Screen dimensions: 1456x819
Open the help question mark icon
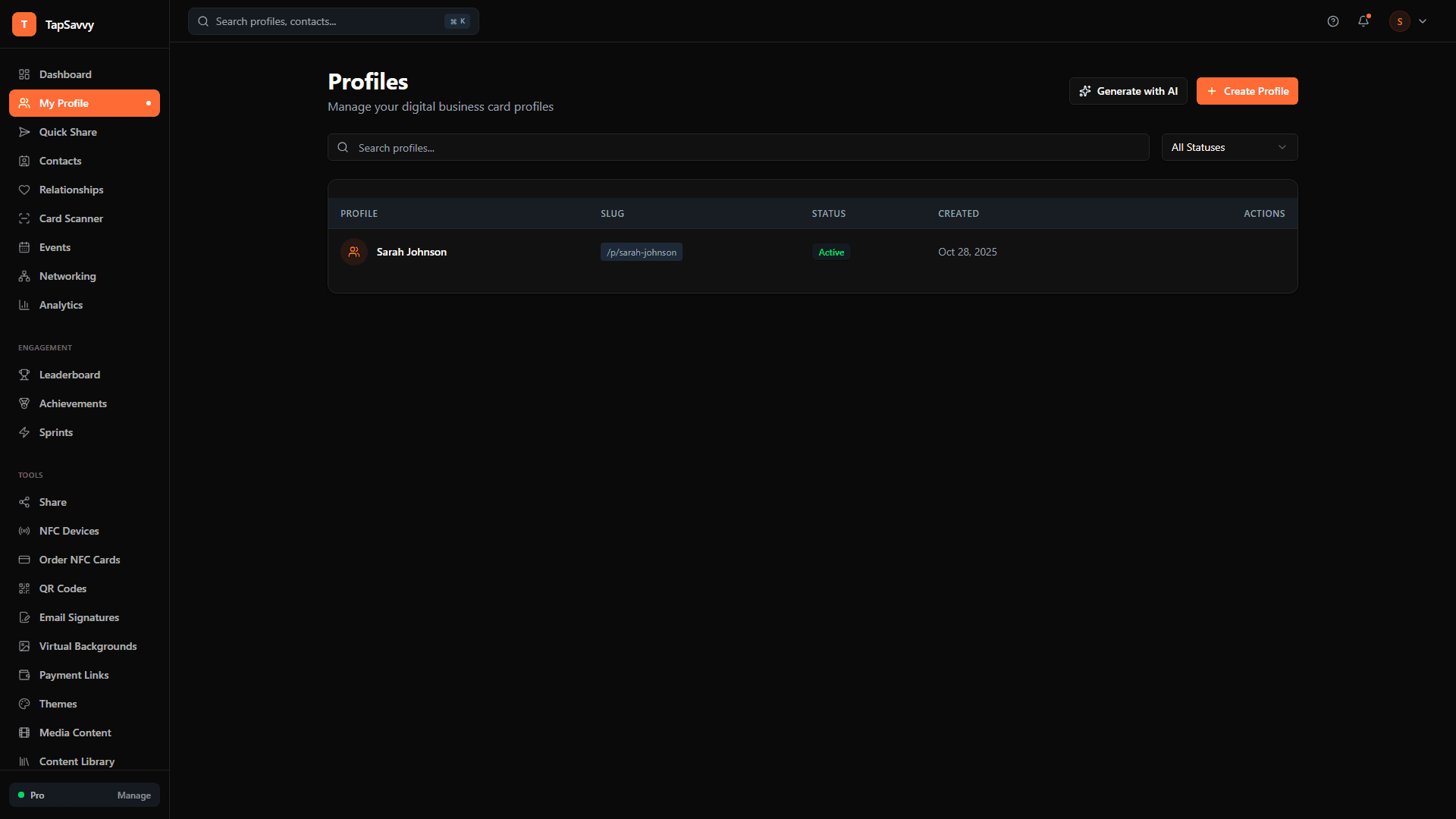[1333, 21]
